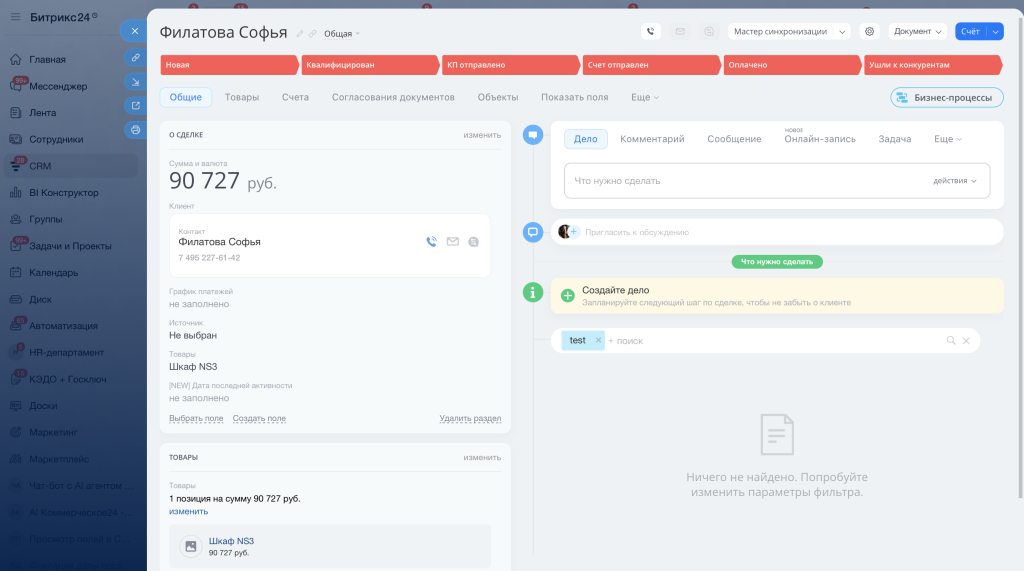Edit deal title with pencil icon

click(300, 33)
